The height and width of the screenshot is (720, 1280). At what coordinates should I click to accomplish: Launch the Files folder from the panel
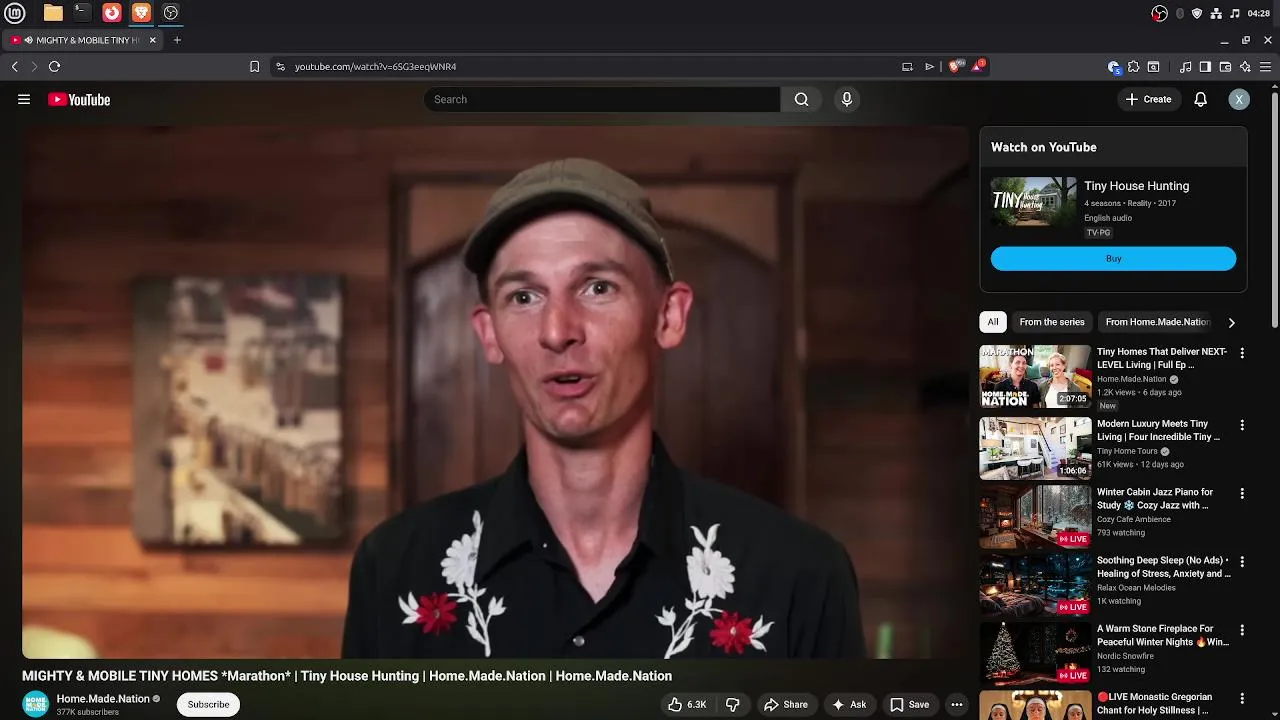(53, 13)
